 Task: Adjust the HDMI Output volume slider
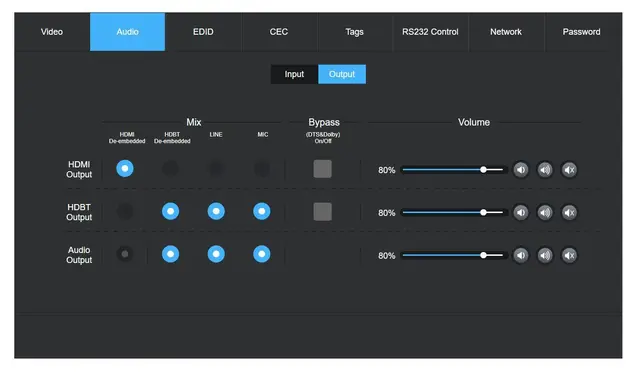(454, 170)
